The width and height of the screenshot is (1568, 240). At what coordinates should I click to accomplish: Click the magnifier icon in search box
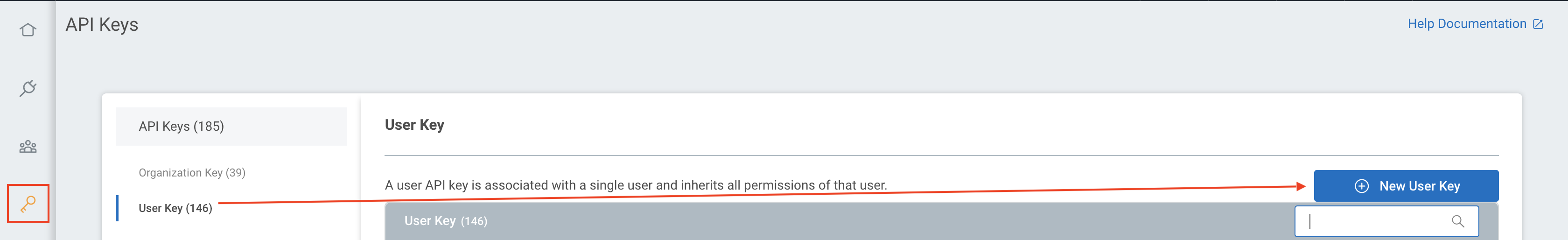pos(1458,221)
